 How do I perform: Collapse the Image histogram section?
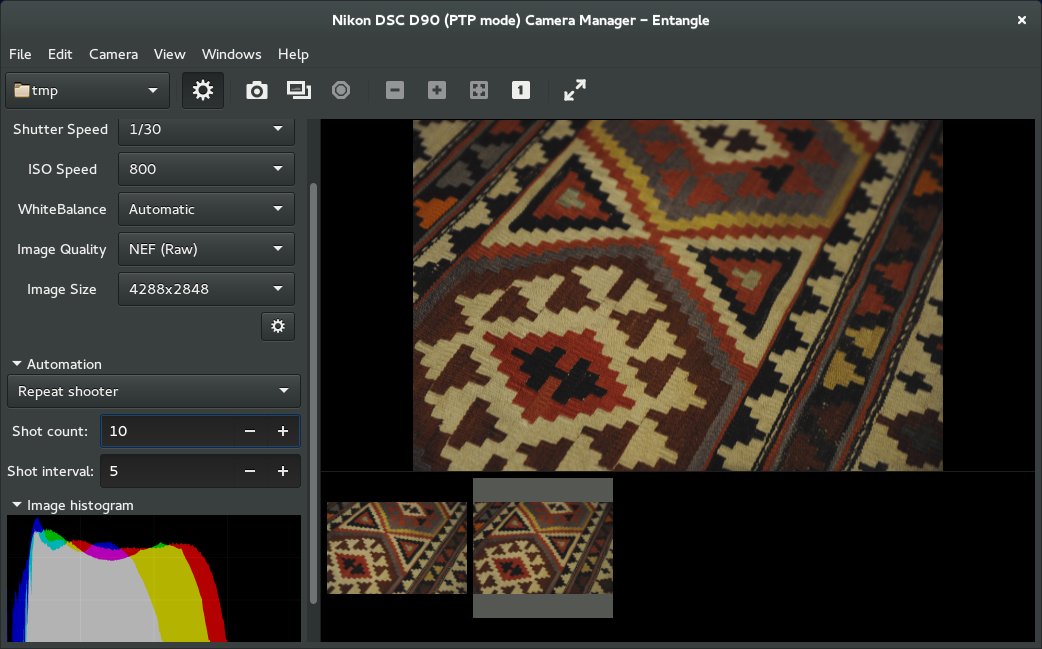click(x=73, y=506)
